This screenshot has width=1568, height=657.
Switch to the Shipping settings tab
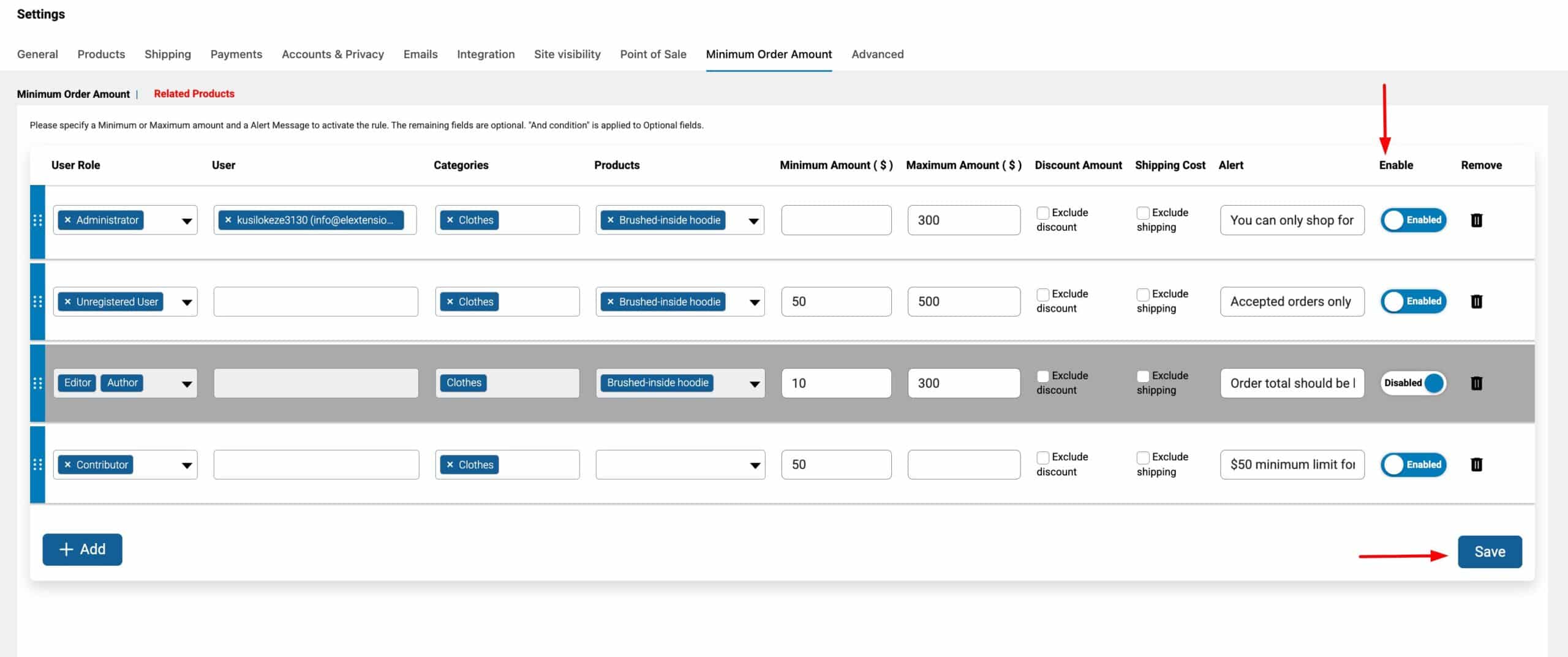(168, 54)
